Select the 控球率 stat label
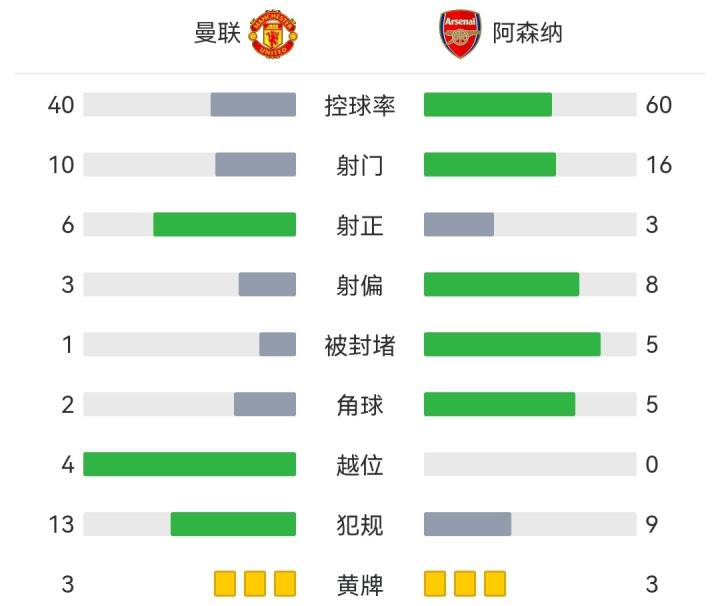The image size is (720, 606). [x=360, y=105]
